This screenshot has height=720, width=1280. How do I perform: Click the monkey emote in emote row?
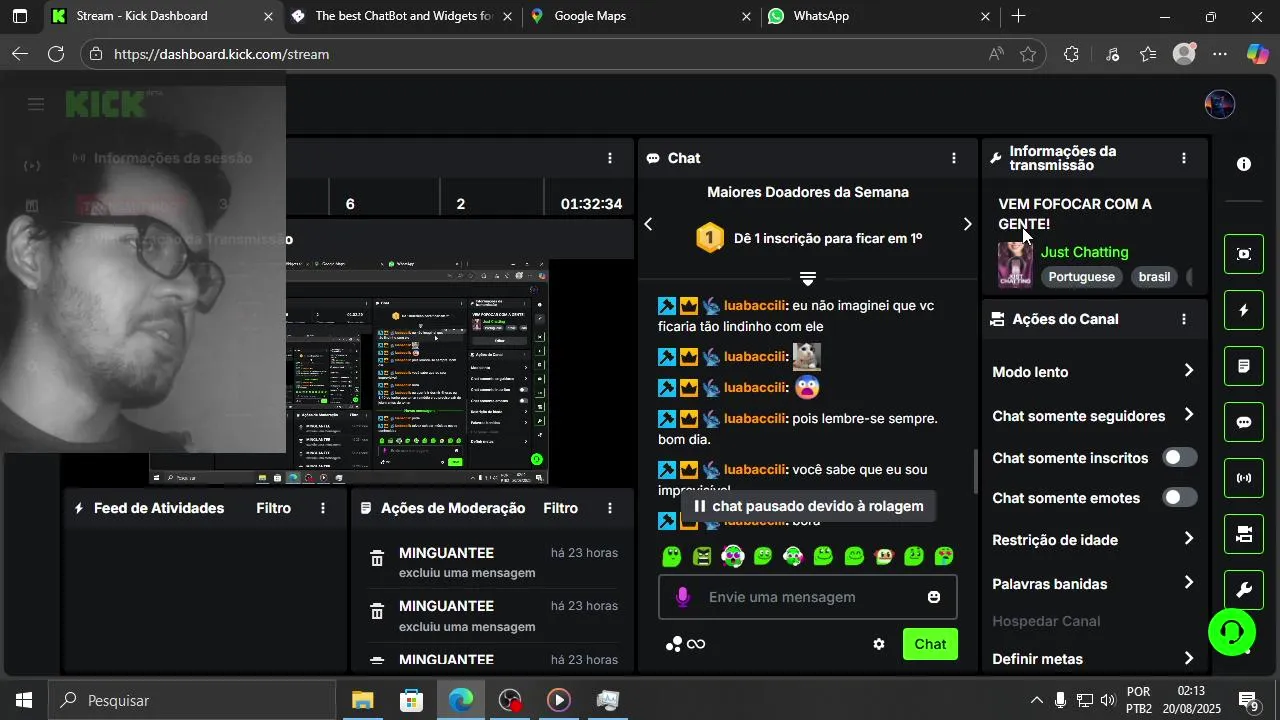[x=884, y=556]
